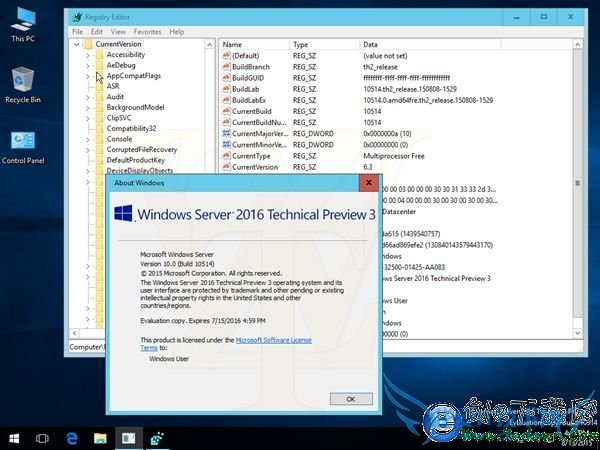
Task: Click tree pane horizontal scroll left arrow
Action: (75, 333)
